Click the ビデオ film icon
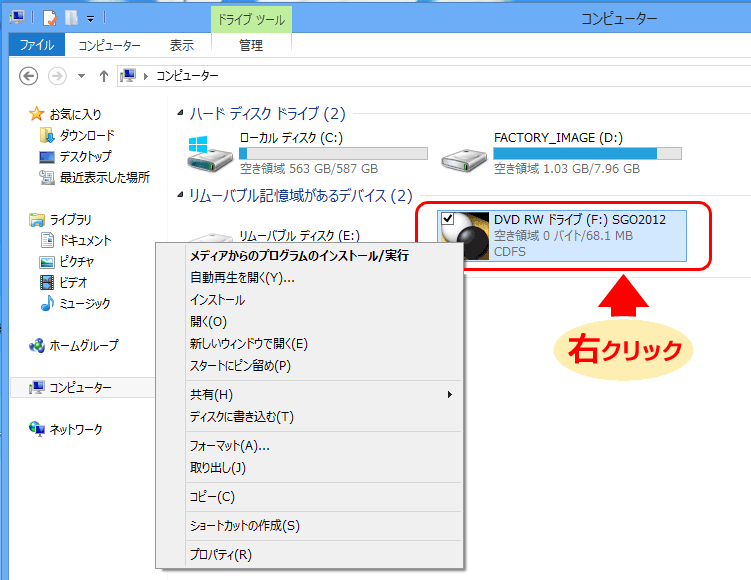The height and width of the screenshot is (580, 751). point(47,283)
